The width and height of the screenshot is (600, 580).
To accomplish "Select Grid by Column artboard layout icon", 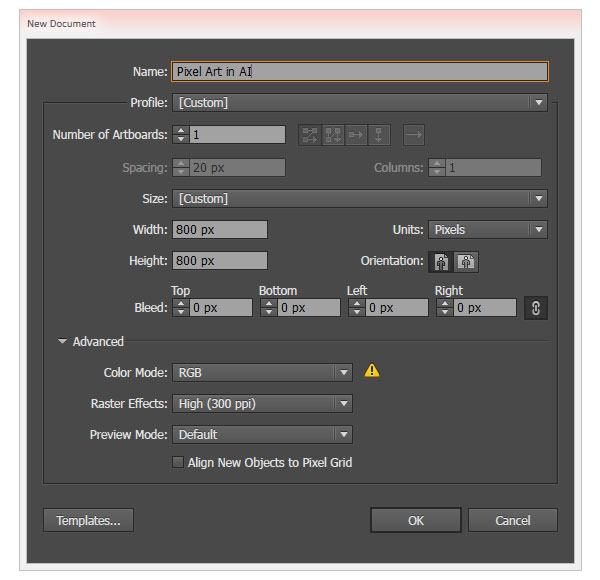I will 333,135.
